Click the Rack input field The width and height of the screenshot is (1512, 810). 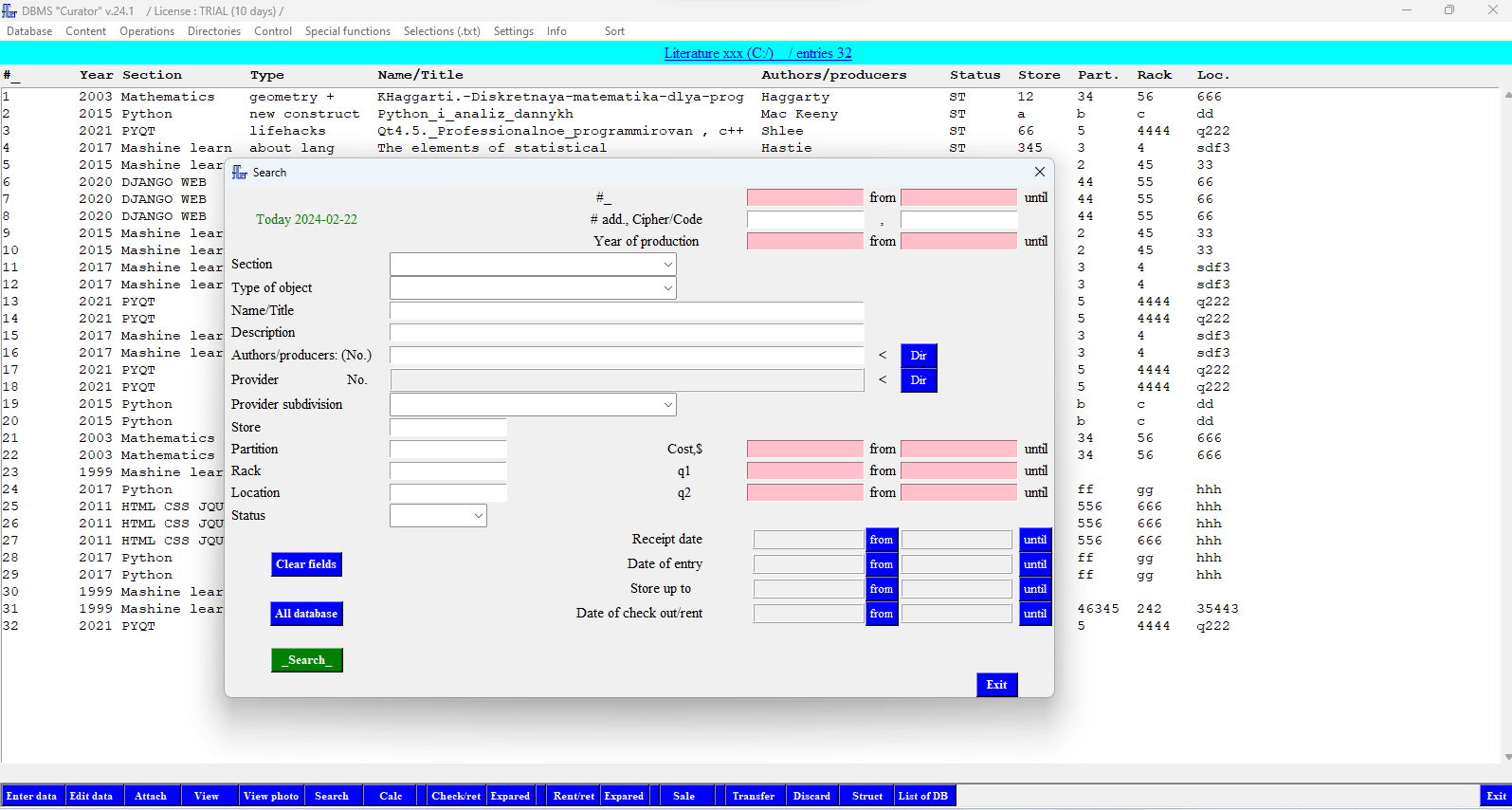(448, 470)
